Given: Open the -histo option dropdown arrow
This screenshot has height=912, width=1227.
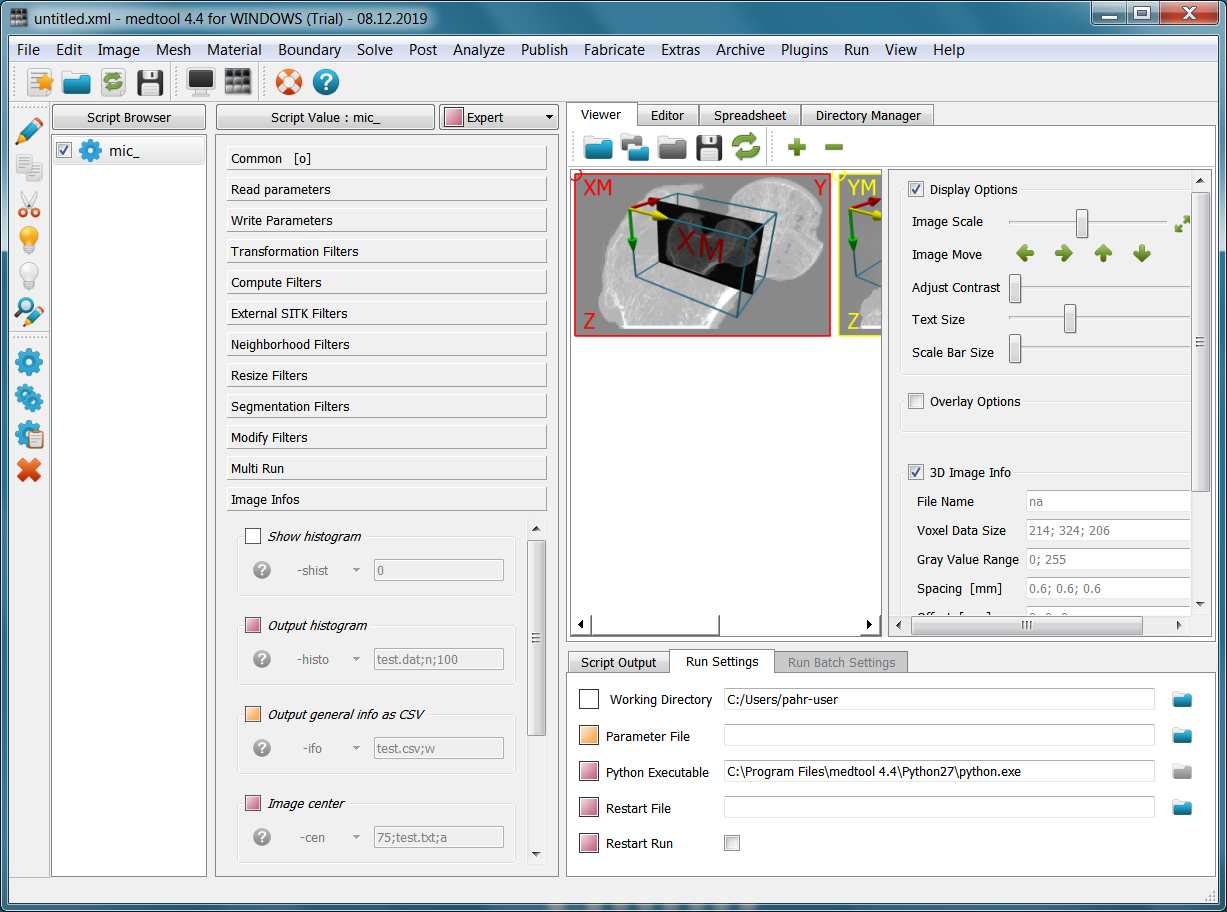Looking at the screenshot, I should pos(356,659).
